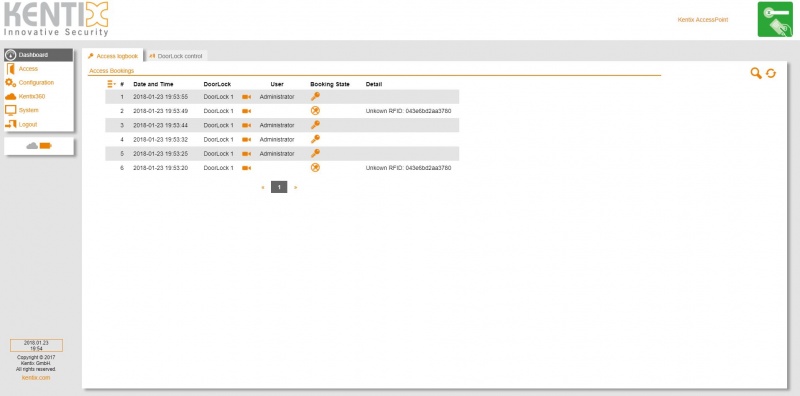
Task: Click camera icon for row 4 at 19:53:32
Action: coord(246,139)
